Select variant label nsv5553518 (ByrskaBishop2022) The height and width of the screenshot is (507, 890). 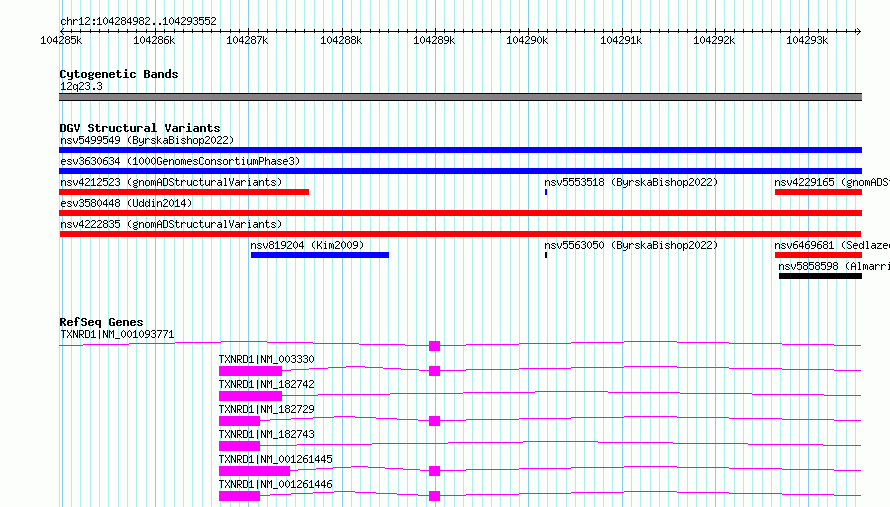[631, 182]
